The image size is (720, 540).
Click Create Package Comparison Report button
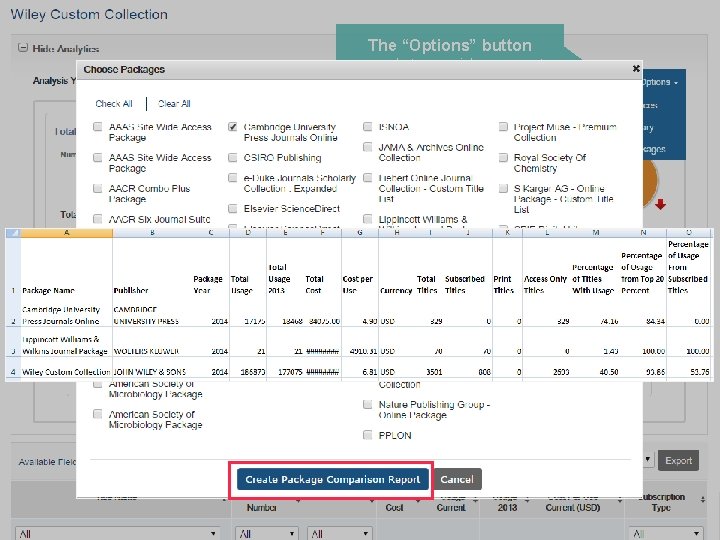(x=332, y=479)
